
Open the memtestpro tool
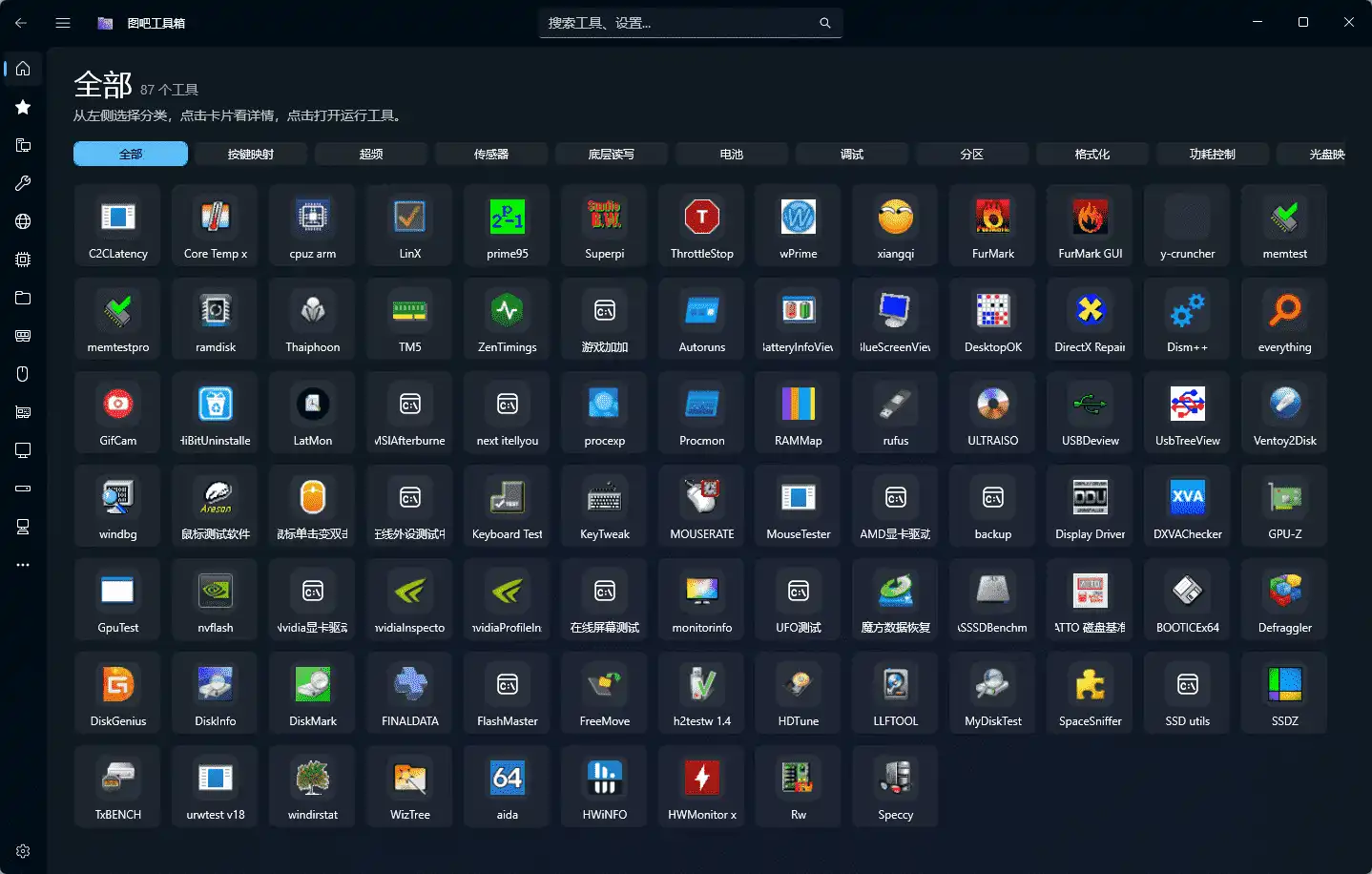click(118, 319)
